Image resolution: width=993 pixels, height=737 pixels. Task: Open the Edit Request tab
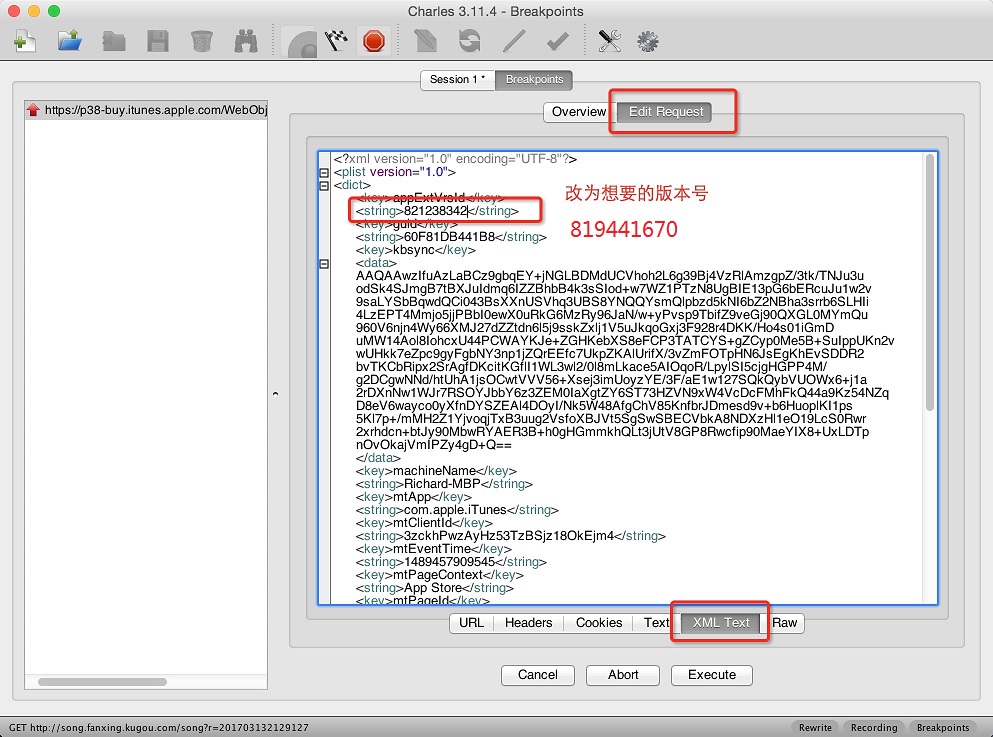tap(666, 112)
